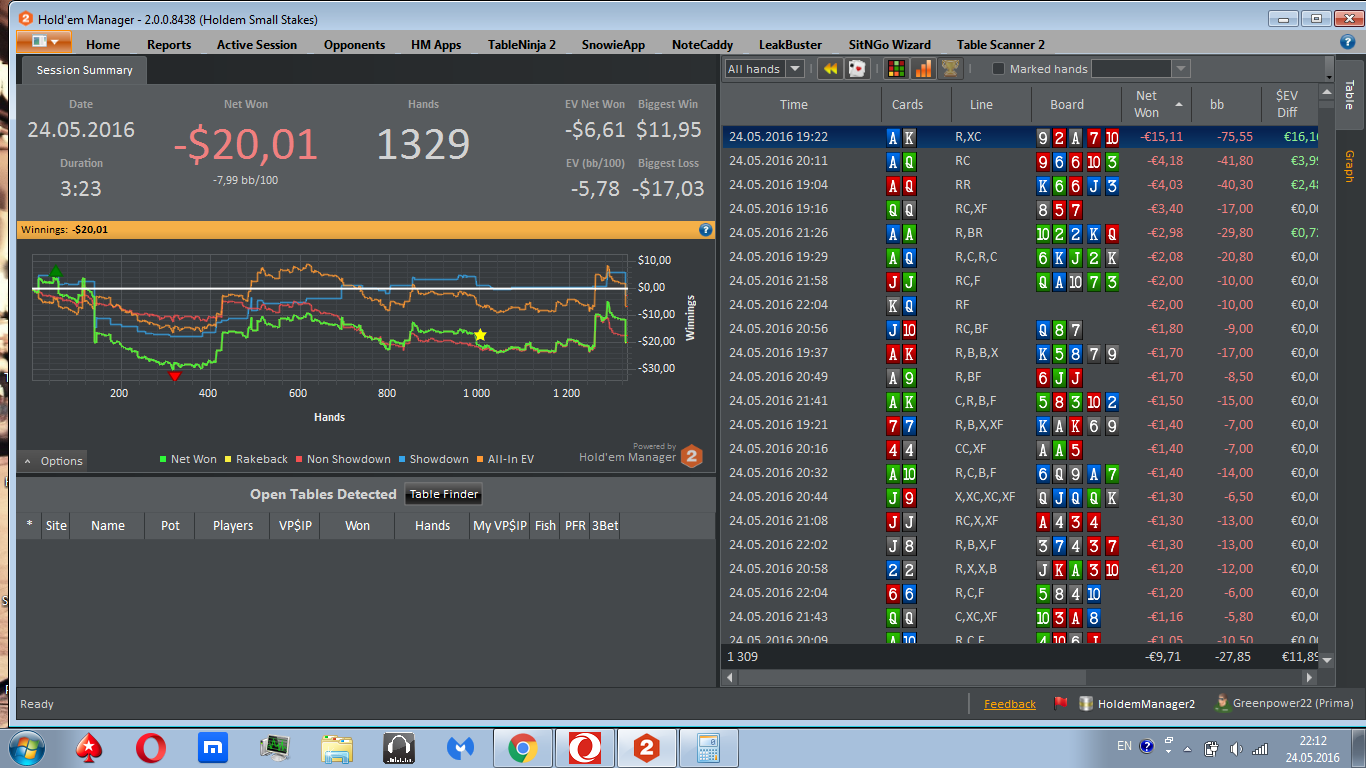
Task: Click the VP$IP column header in tables list
Action: [295, 525]
